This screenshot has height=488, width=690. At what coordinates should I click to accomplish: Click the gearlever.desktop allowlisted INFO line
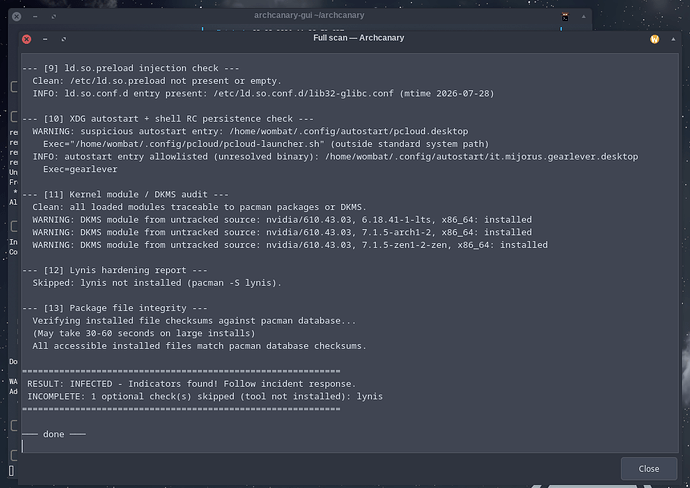coord(335,157)
